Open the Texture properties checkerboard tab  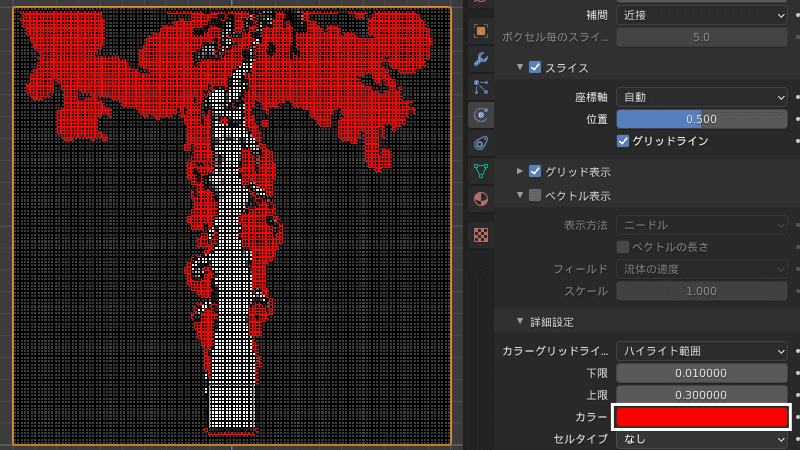(x=481, y=235)
